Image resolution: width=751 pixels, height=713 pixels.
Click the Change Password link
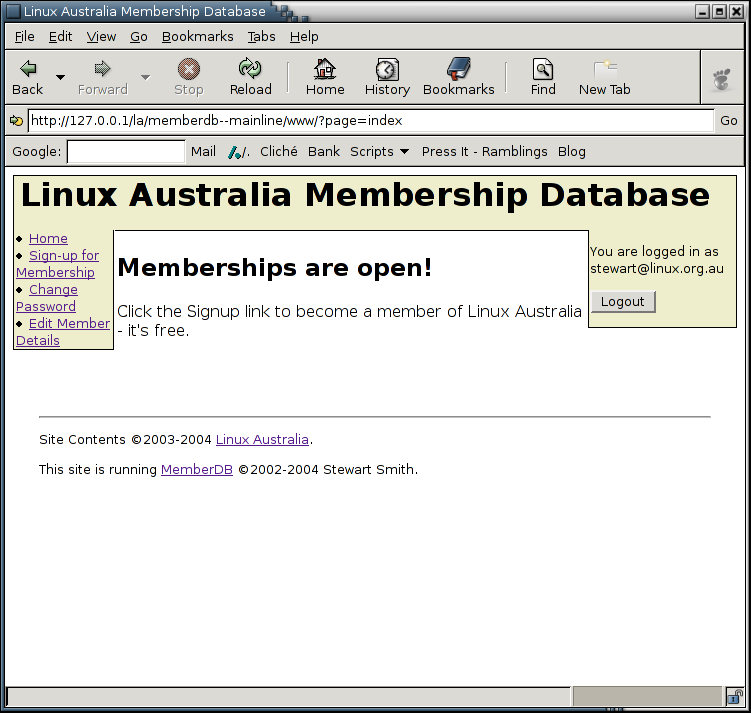(46, 298)
